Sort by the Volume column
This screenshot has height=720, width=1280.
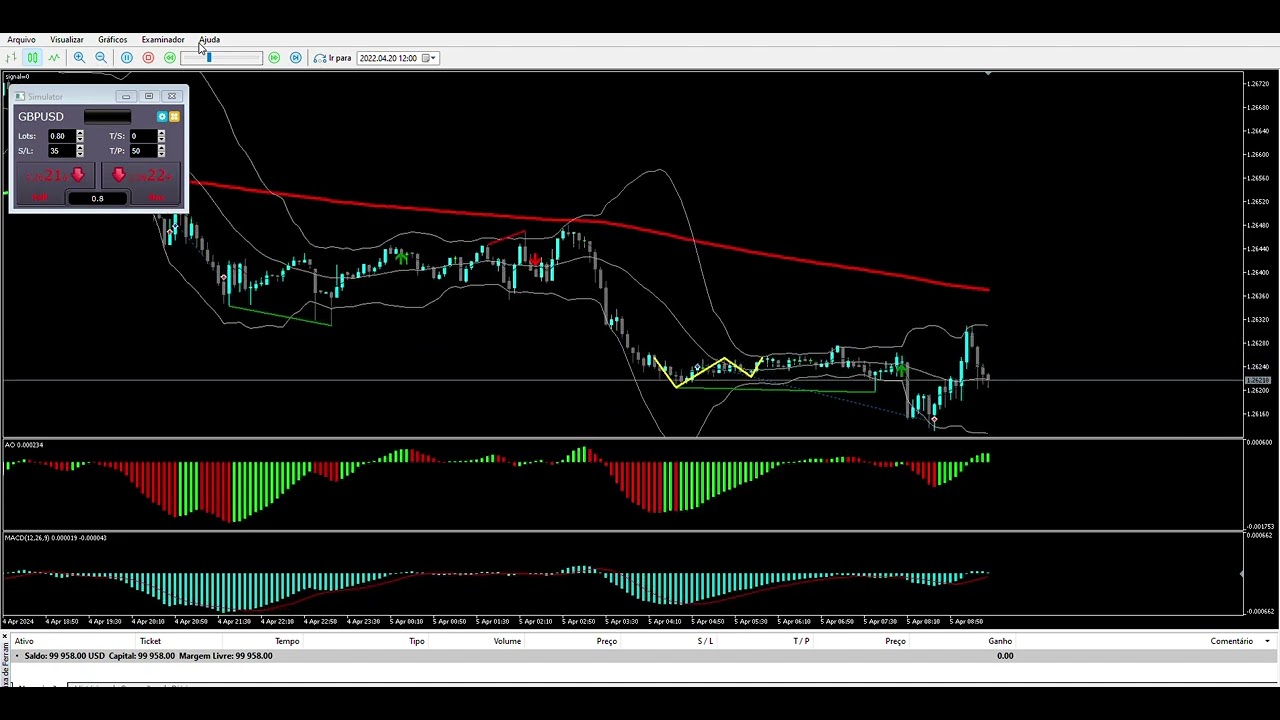click(x=507, y=641)
